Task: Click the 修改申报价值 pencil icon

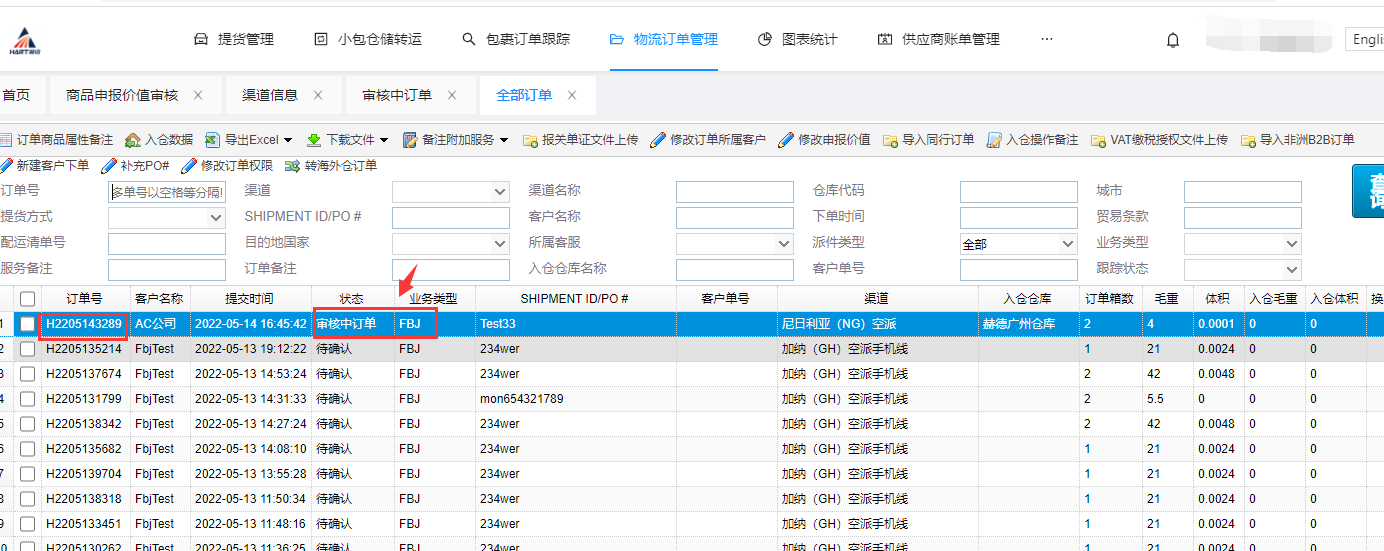Action: (x=786, y=140)
